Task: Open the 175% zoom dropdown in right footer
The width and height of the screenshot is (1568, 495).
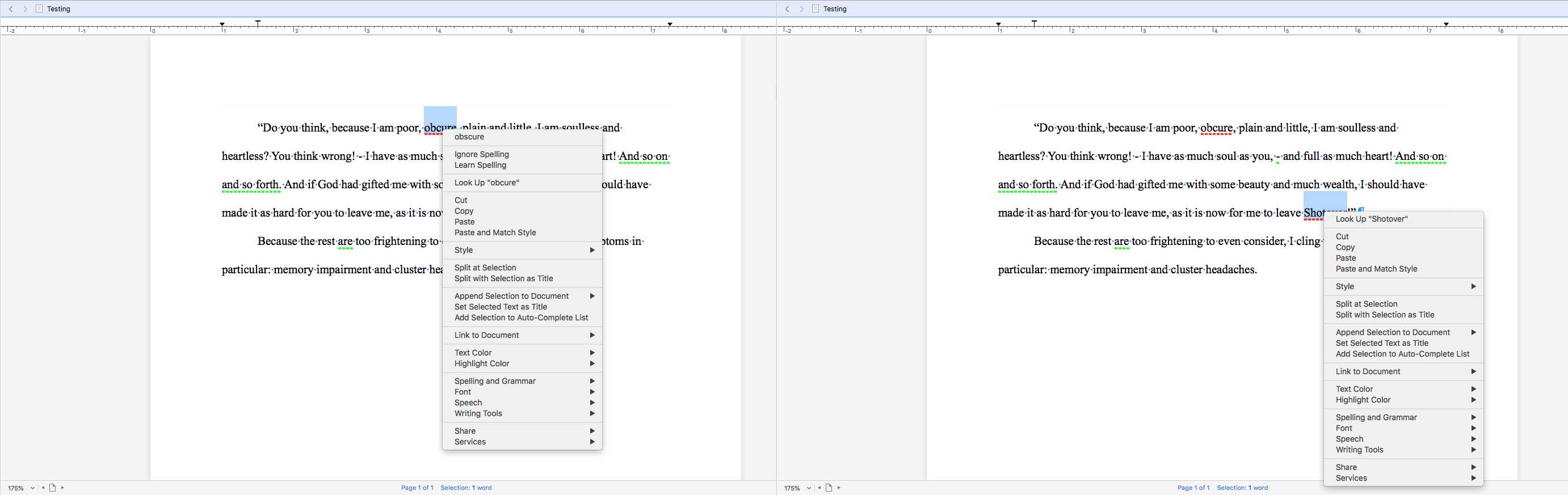Action: [797, 488]
